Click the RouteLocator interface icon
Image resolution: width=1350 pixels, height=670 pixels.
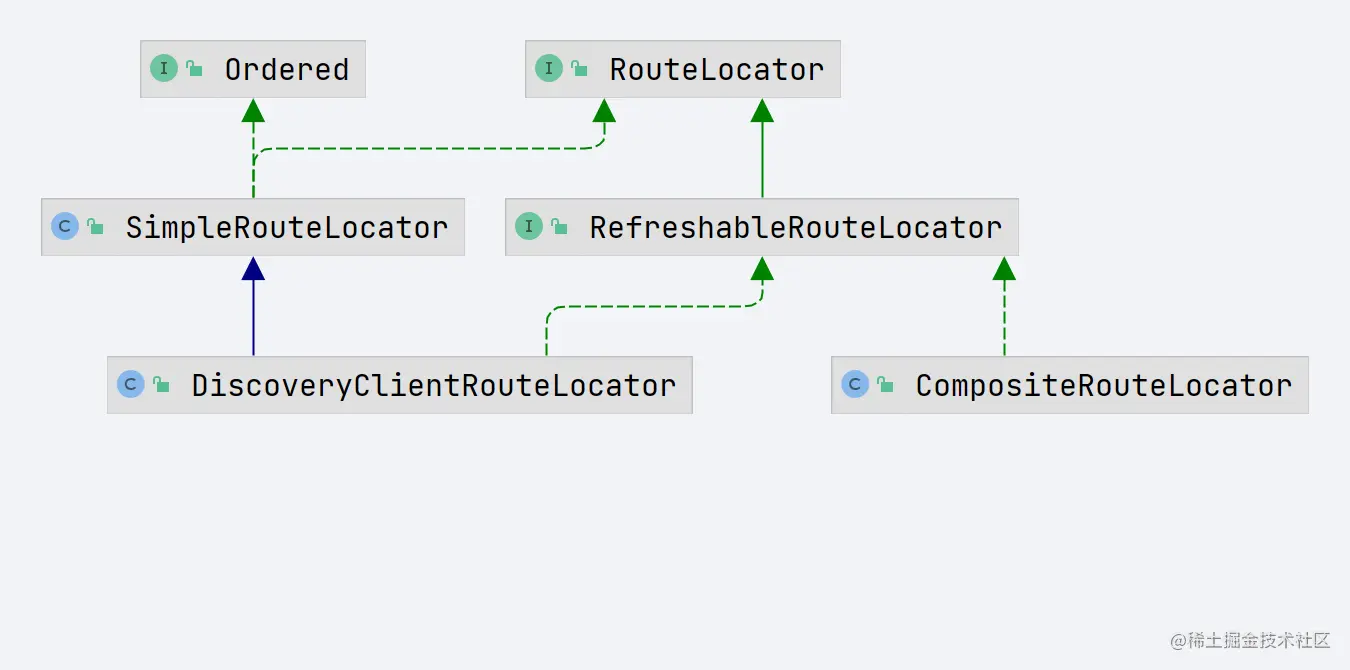coord(549,69)
